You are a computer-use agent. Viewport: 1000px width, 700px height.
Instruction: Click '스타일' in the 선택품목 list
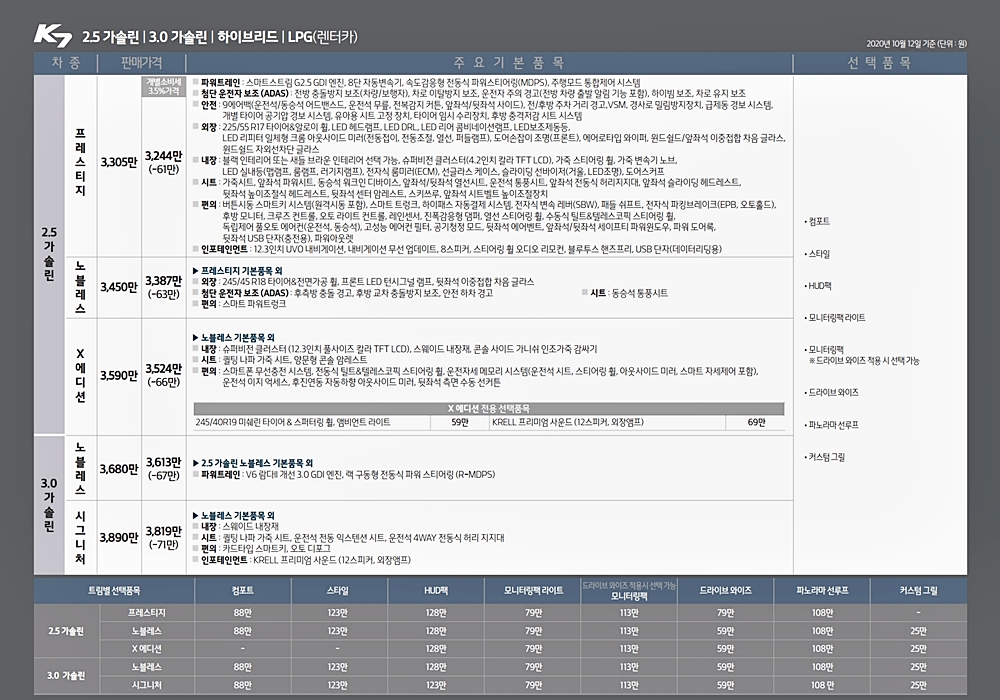coord(819,254)
